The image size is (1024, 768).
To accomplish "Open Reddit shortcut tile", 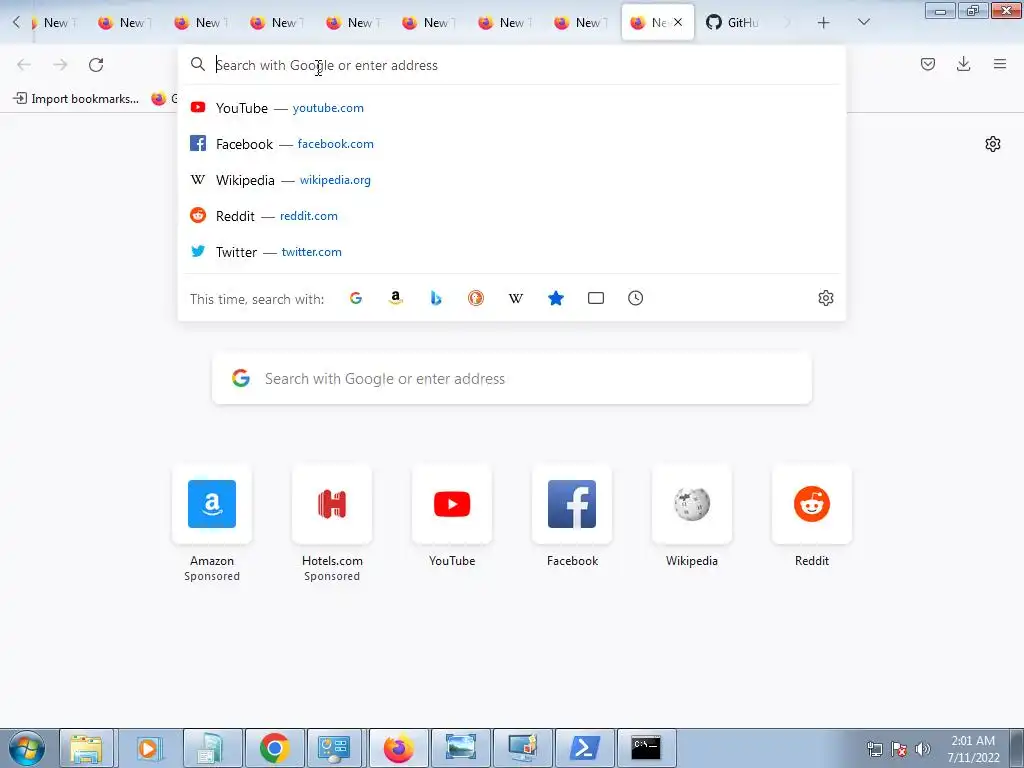I will click(x=812, y=504).
